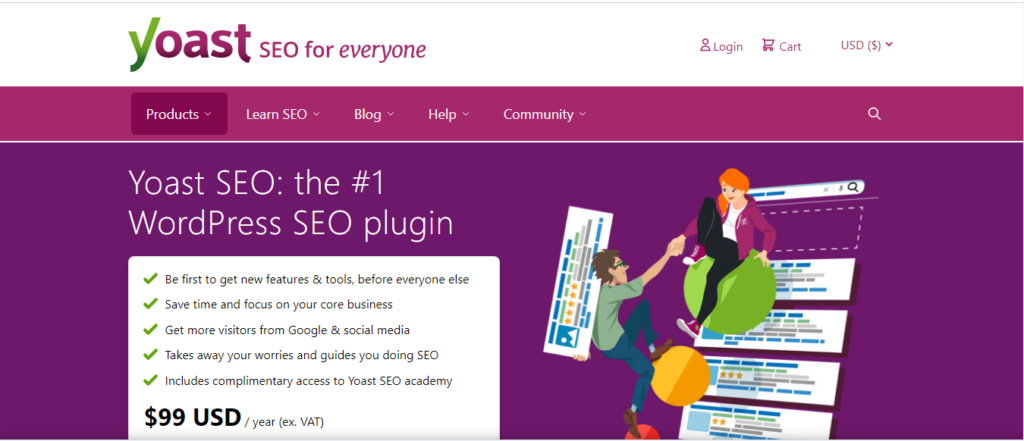This screenshot has height=441, width=1024.
Task: Click the shopping cart icon
Action: (x=768, y=45)
